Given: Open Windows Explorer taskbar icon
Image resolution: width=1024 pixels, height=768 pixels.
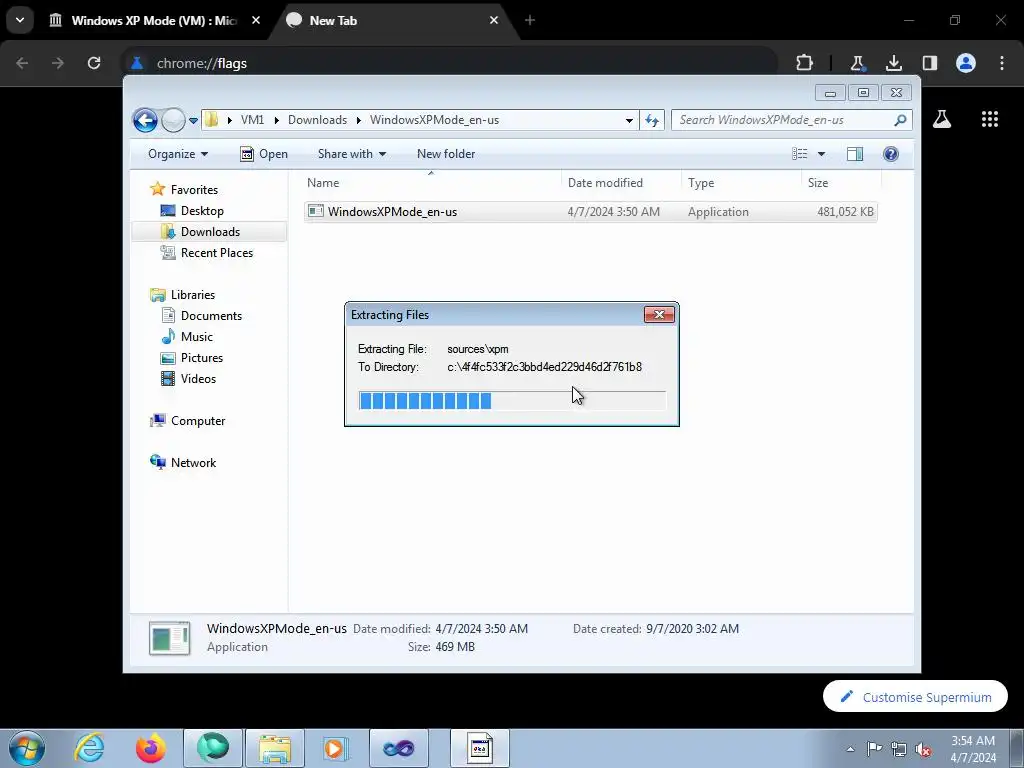Looking at the screenshot, I should pos(275,748).
